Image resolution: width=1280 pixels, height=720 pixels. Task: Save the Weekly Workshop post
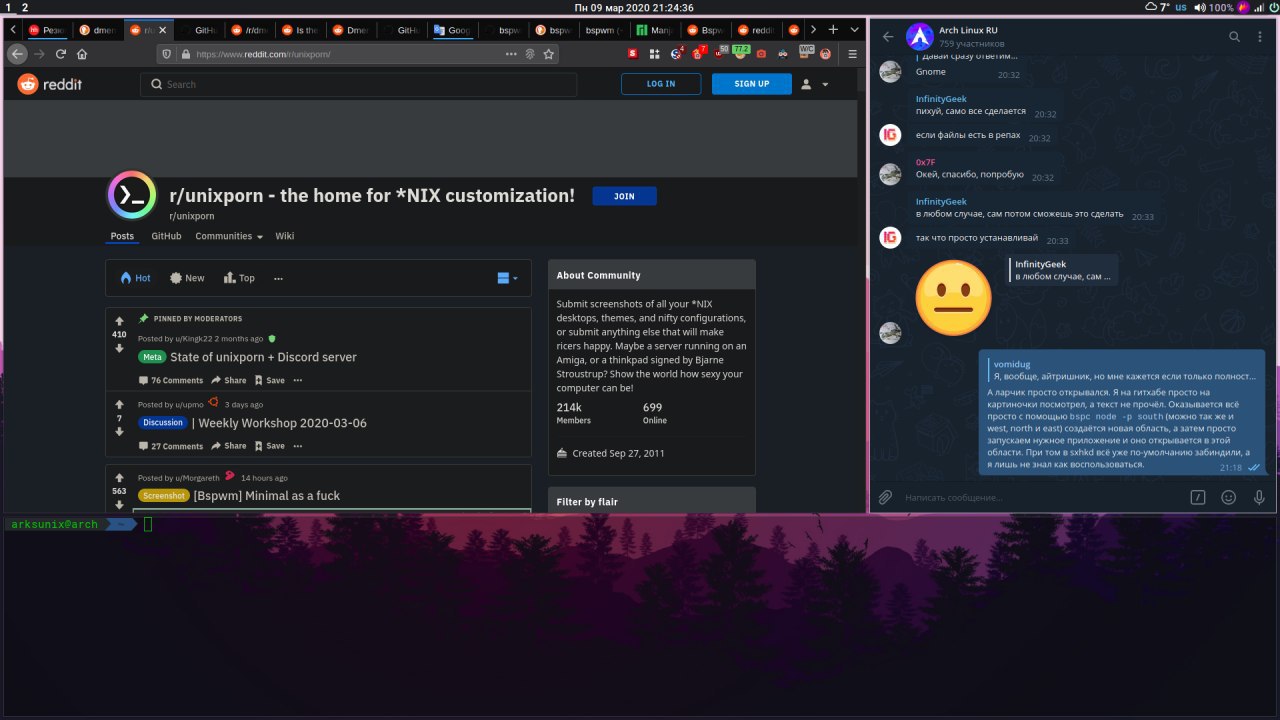click(270, 446)
